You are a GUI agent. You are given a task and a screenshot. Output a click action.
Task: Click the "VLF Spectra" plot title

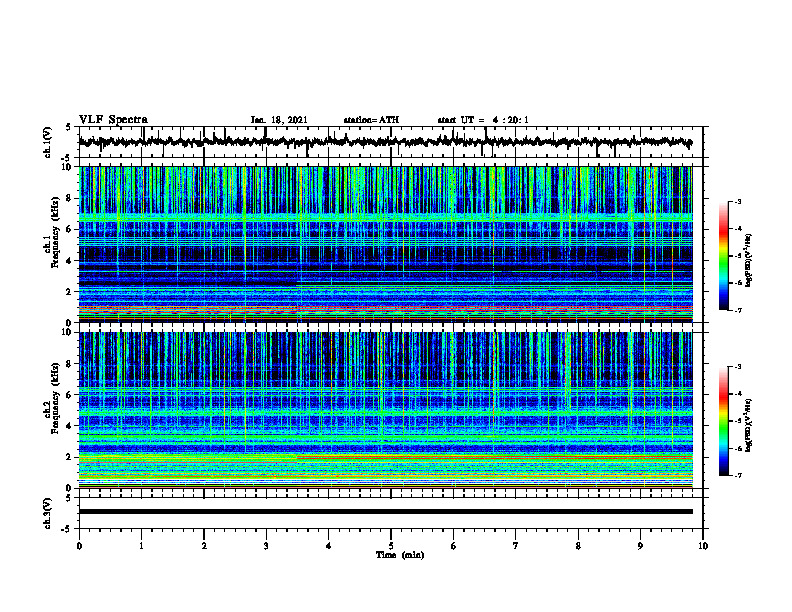113,120
